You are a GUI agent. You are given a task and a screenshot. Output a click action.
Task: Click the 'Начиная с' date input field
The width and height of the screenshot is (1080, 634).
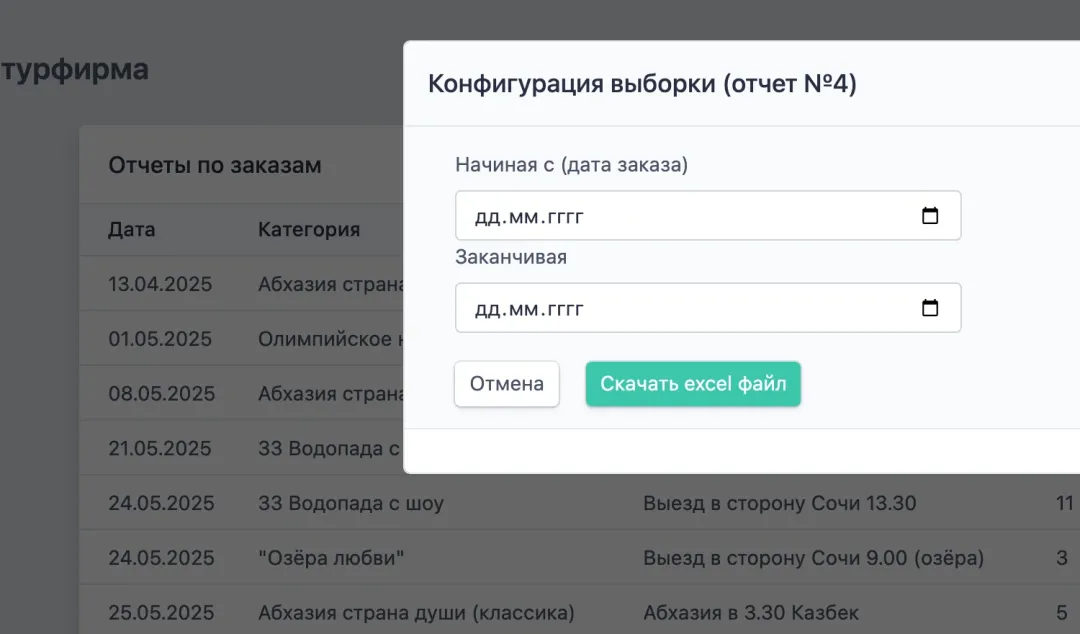(x=708, y=216)
